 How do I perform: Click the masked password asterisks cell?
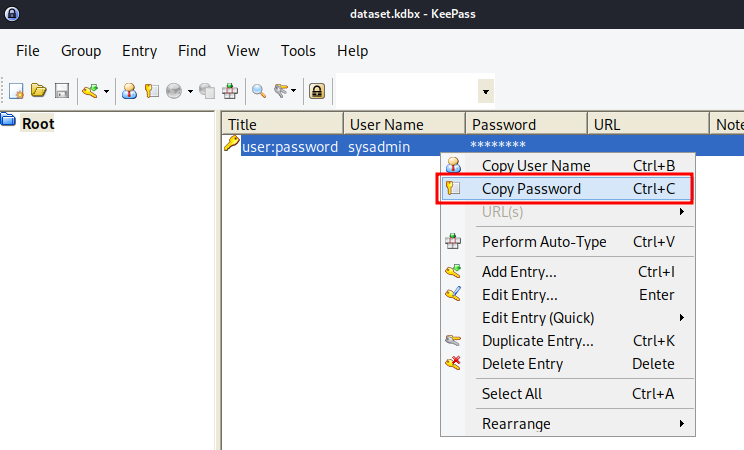click(498, 145)
